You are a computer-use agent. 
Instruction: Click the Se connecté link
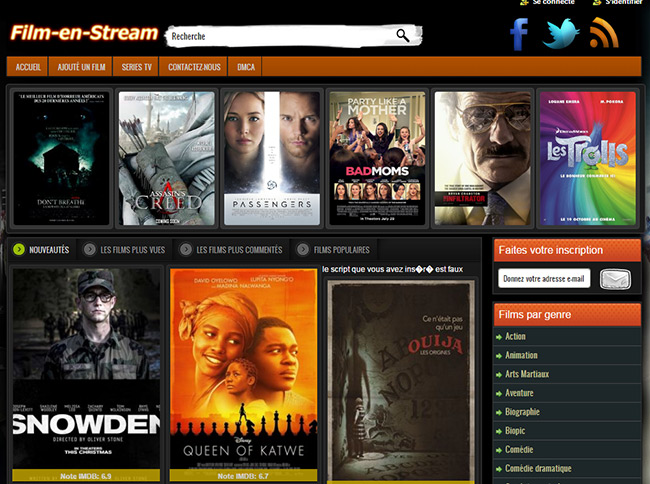(x=553, y=2)
